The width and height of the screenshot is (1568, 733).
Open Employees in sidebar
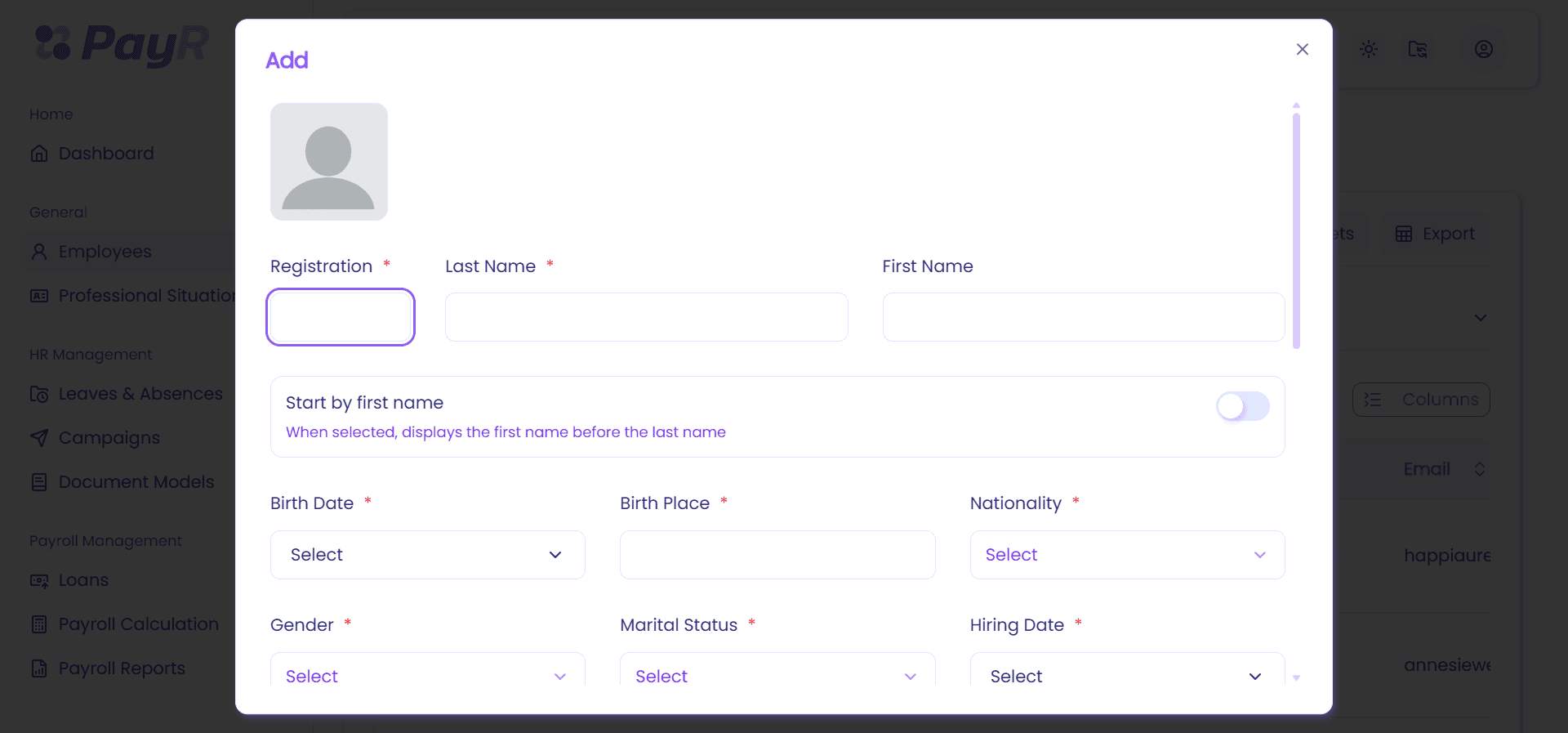(x=105, y=252)
